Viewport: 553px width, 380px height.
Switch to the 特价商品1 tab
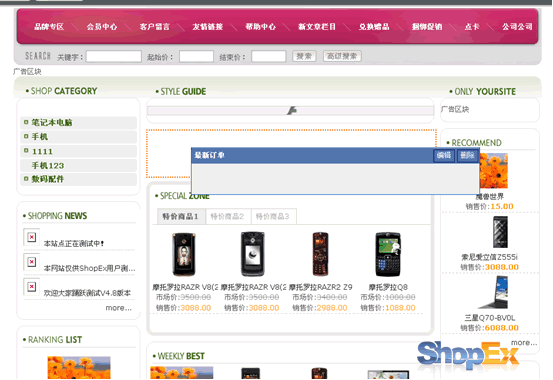pyautogui.click(x=180, y=216)
